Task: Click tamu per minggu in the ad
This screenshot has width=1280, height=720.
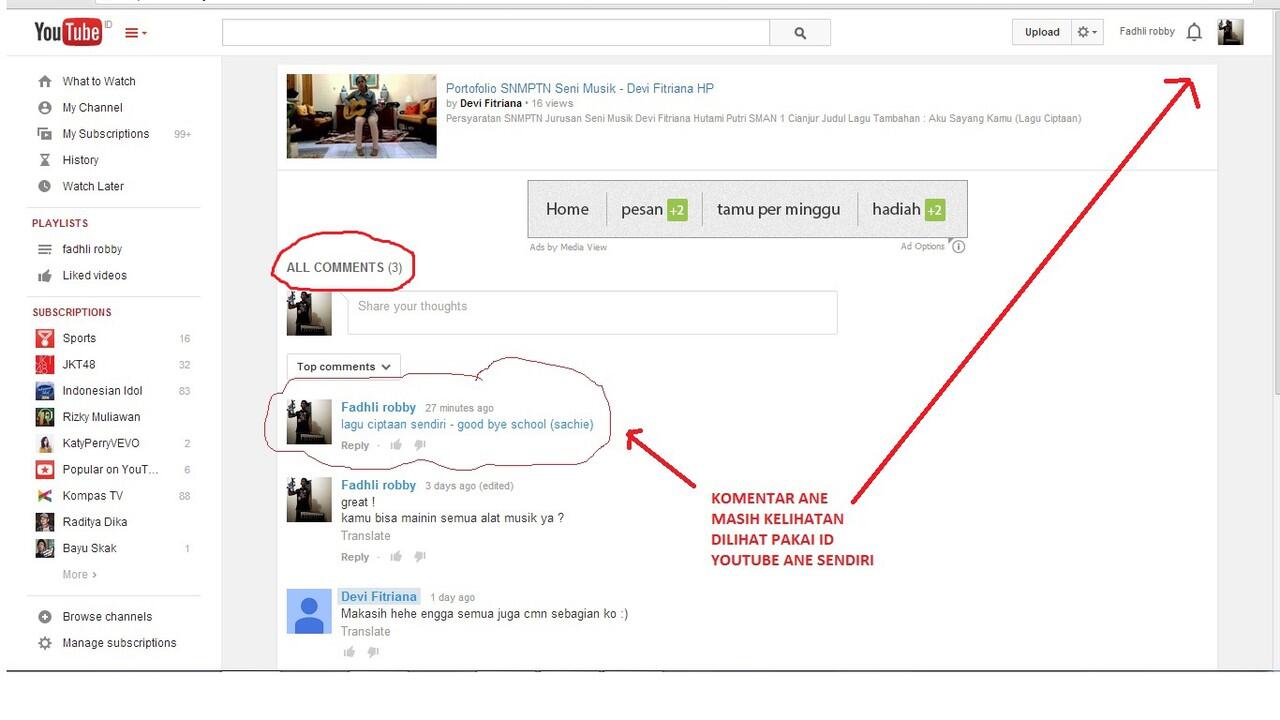Action: tap(779, 209)
